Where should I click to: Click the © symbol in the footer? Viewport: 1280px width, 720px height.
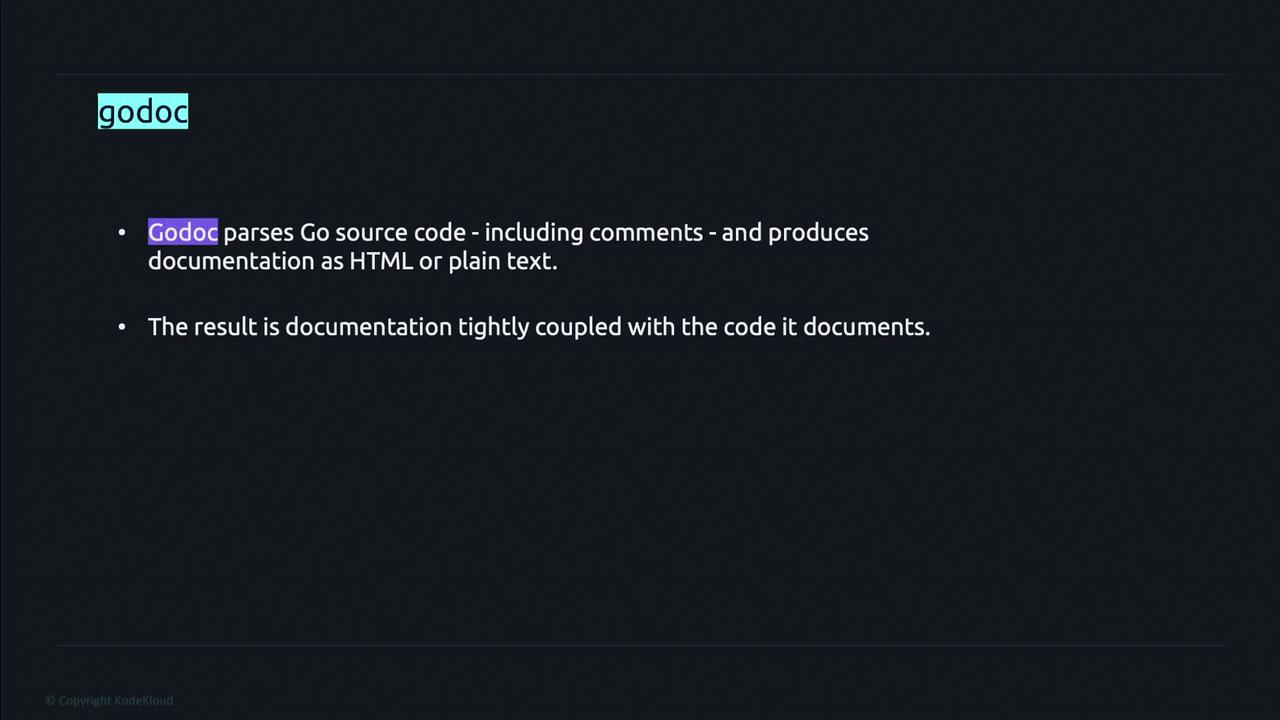[x=50, y=701]
